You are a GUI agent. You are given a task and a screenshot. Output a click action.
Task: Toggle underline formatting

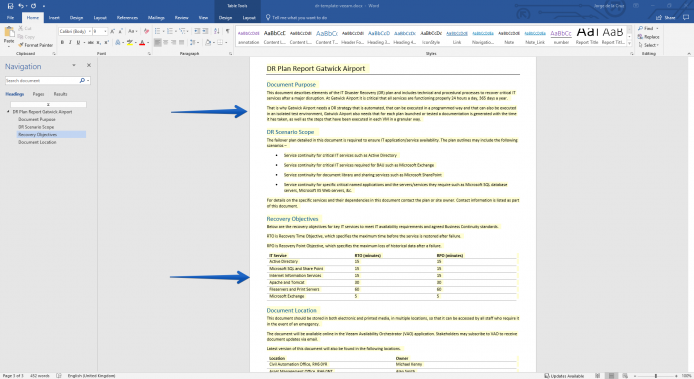[78, 43]
